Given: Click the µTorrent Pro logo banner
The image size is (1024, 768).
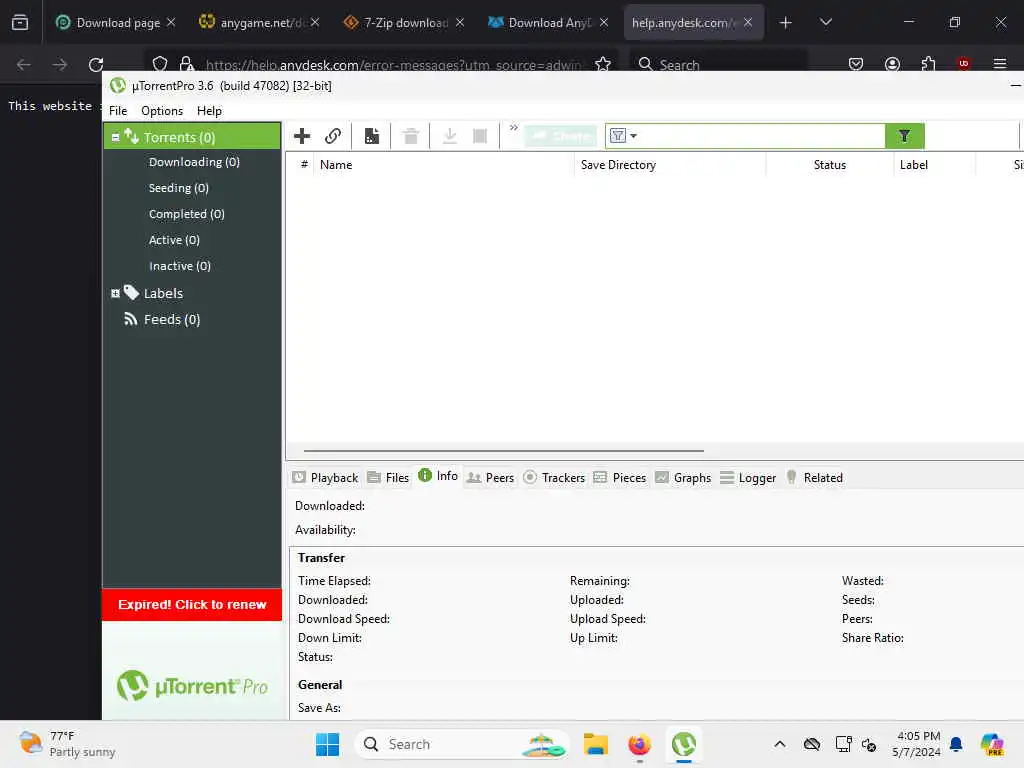Looking at the screenshot, I should point(192,686).
